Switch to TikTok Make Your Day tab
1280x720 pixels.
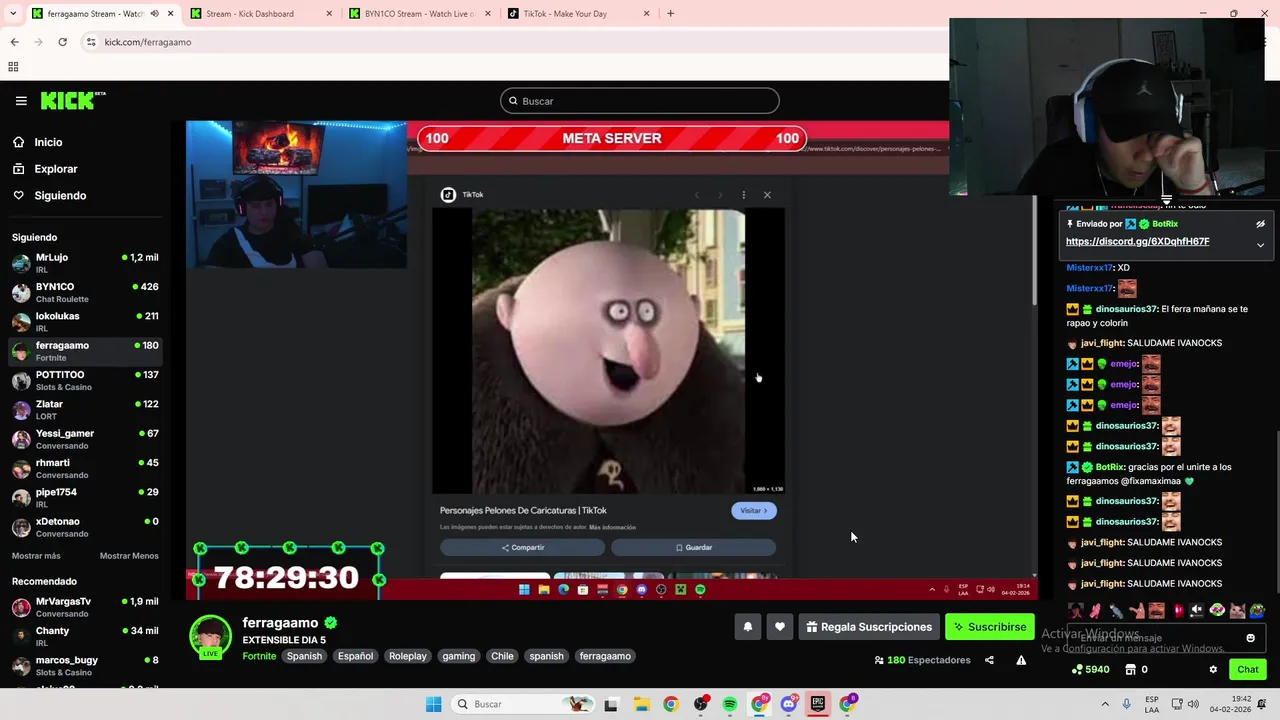click(579, 14)
